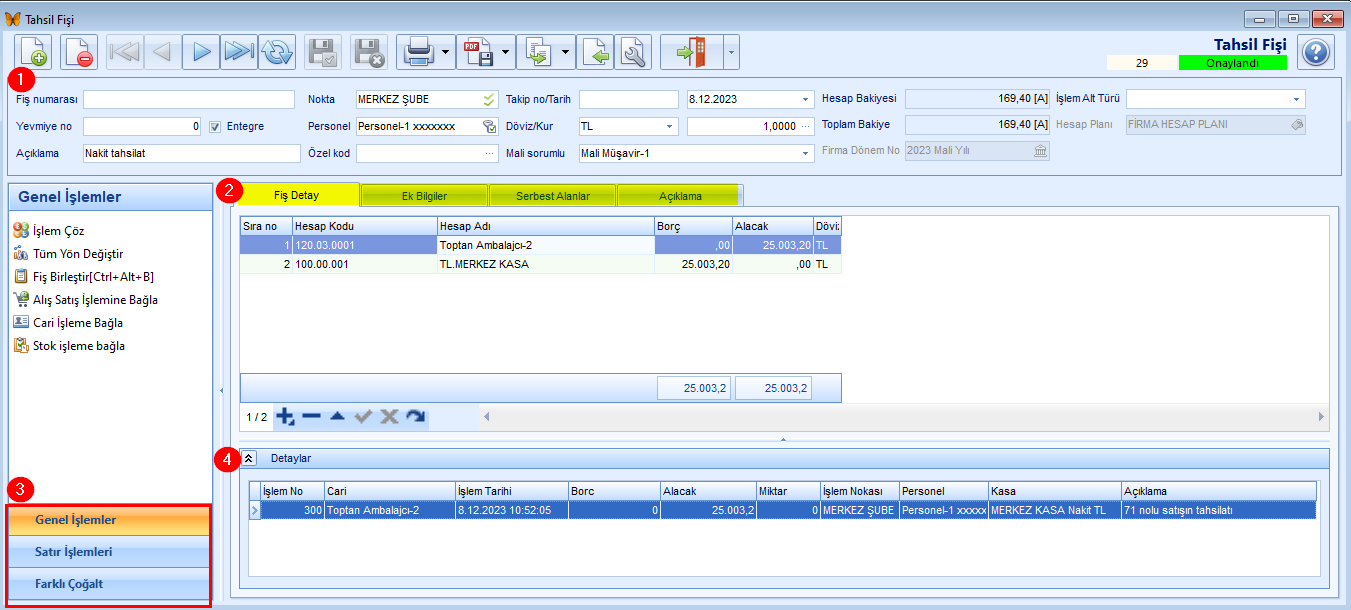Switch to the Ek Bilgiler tab
The image size is (1351, 610).
tap(424, 196)
